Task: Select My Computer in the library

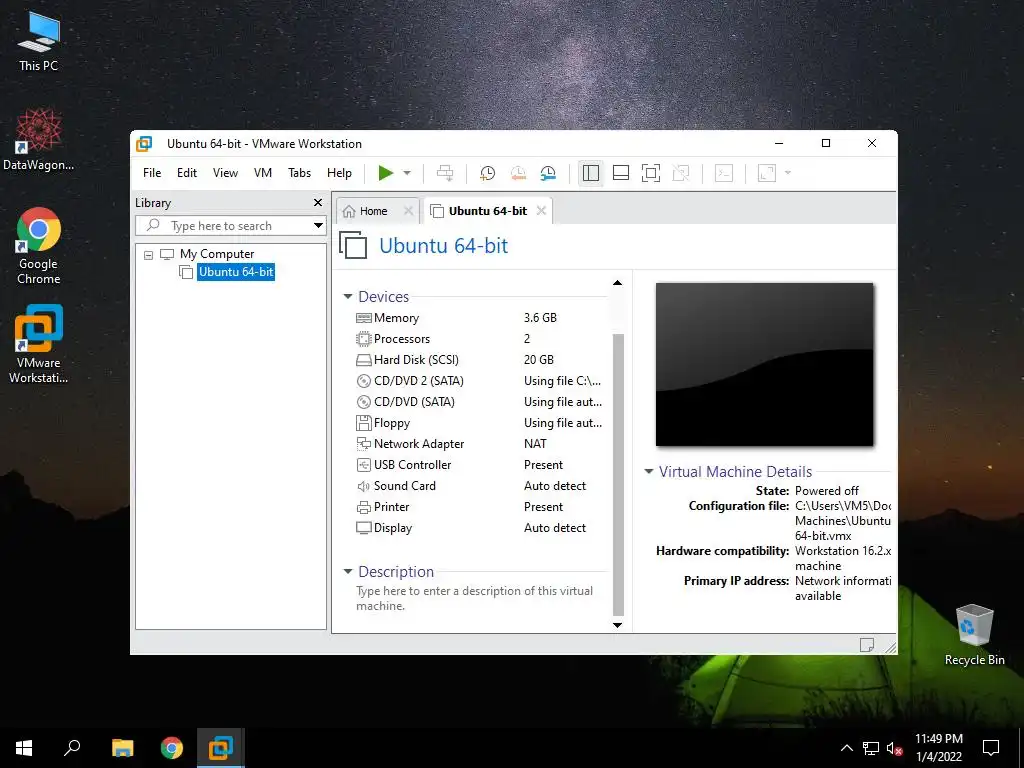Action: point(217,254)
